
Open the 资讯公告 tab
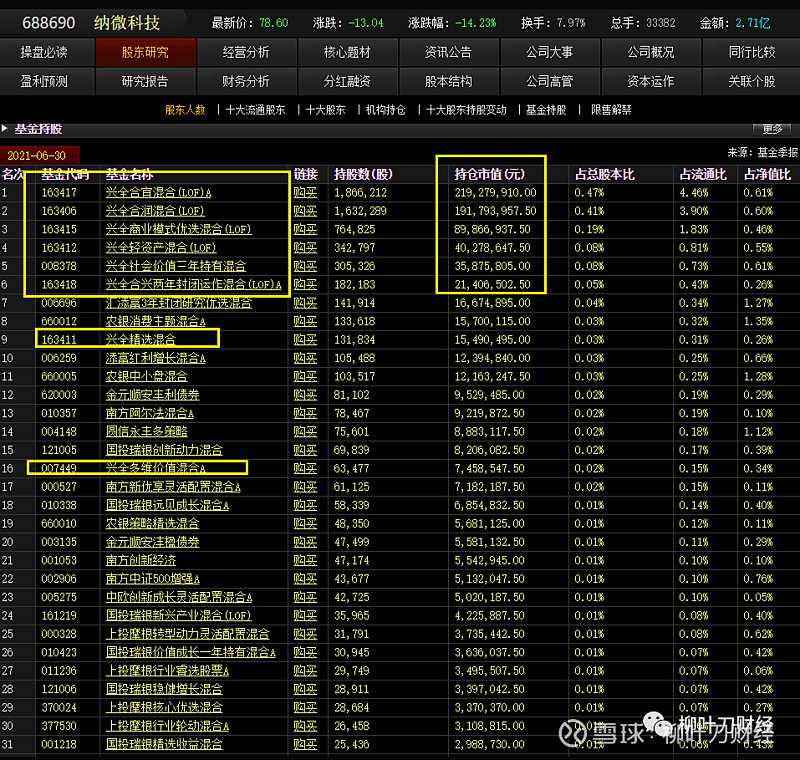point(448,53)
